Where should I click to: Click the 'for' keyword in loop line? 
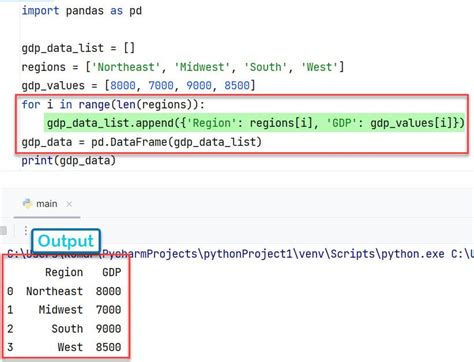[31, 105]
